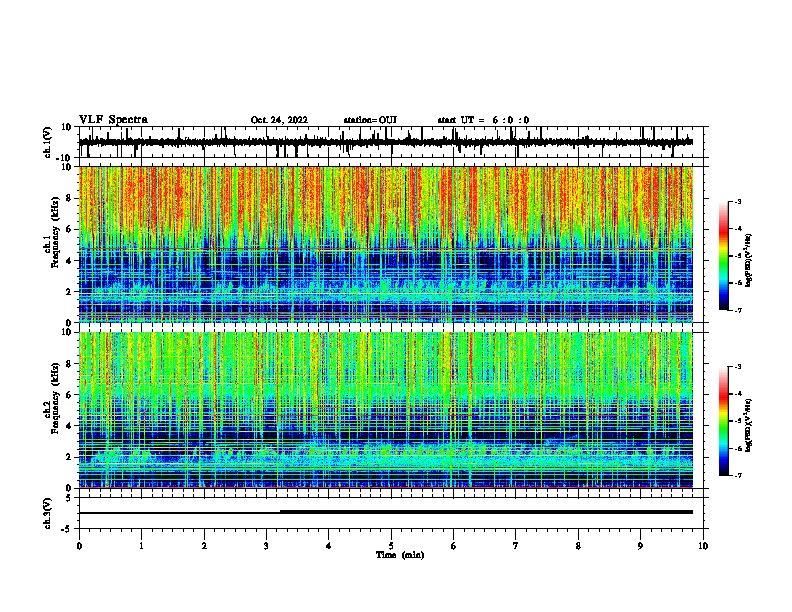This screenshot has width=792, height=612.
Task: Click the '9' tick on the time axis
Action: [640, 546]
